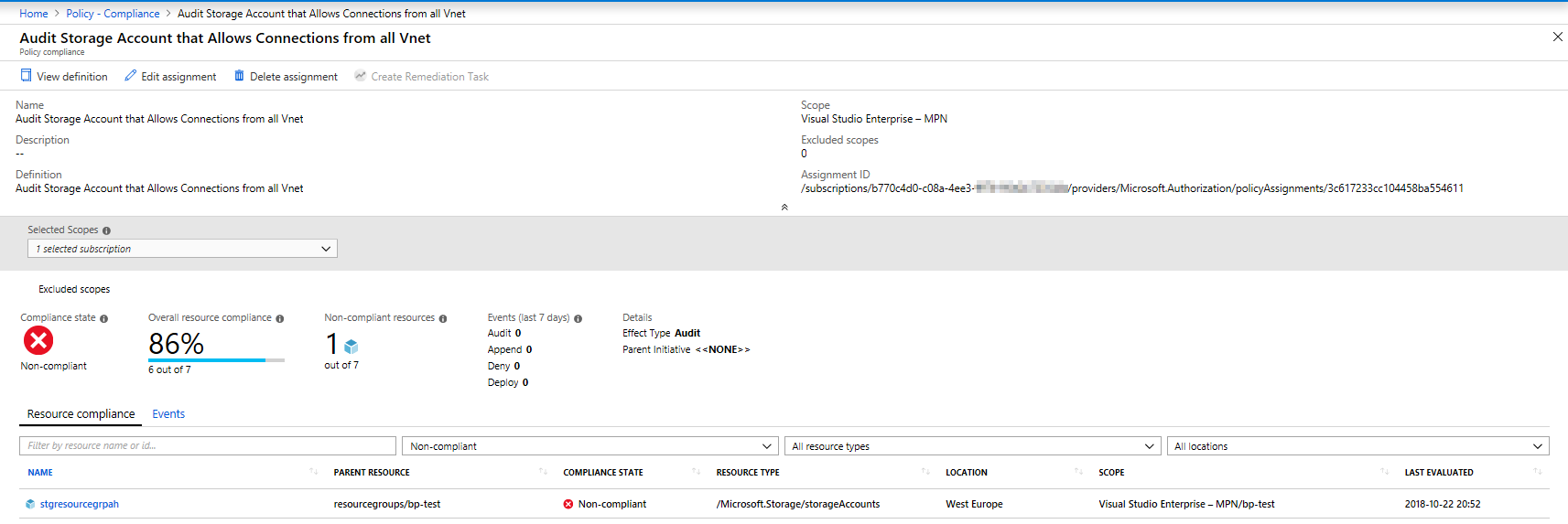Expand the All resource types dropdown
This screenshot has height=524, width=1568.
pos(972,446)
